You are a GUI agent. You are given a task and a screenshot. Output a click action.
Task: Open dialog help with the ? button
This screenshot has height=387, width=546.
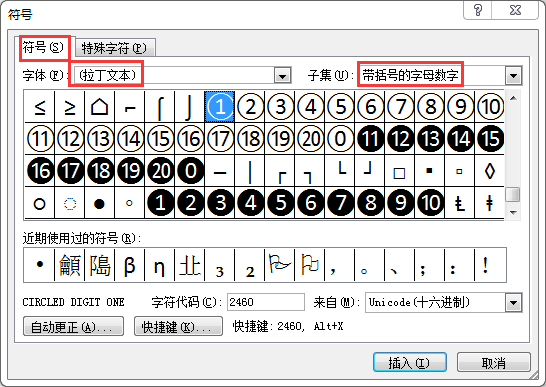[x=478, y=10]
